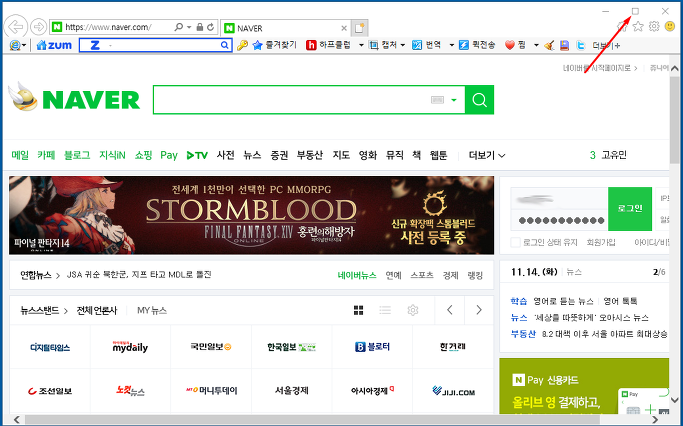This screenshot has width=683, height=426.
Task: Open 하프클럽 toolbar shortcut
Action: [x=329, y=45]
